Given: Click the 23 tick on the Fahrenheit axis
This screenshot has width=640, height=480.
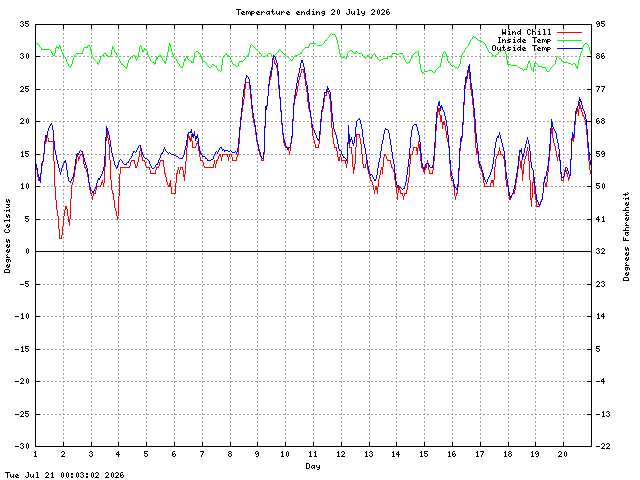Looking at the screenshot, I should (x=600, y=284).
